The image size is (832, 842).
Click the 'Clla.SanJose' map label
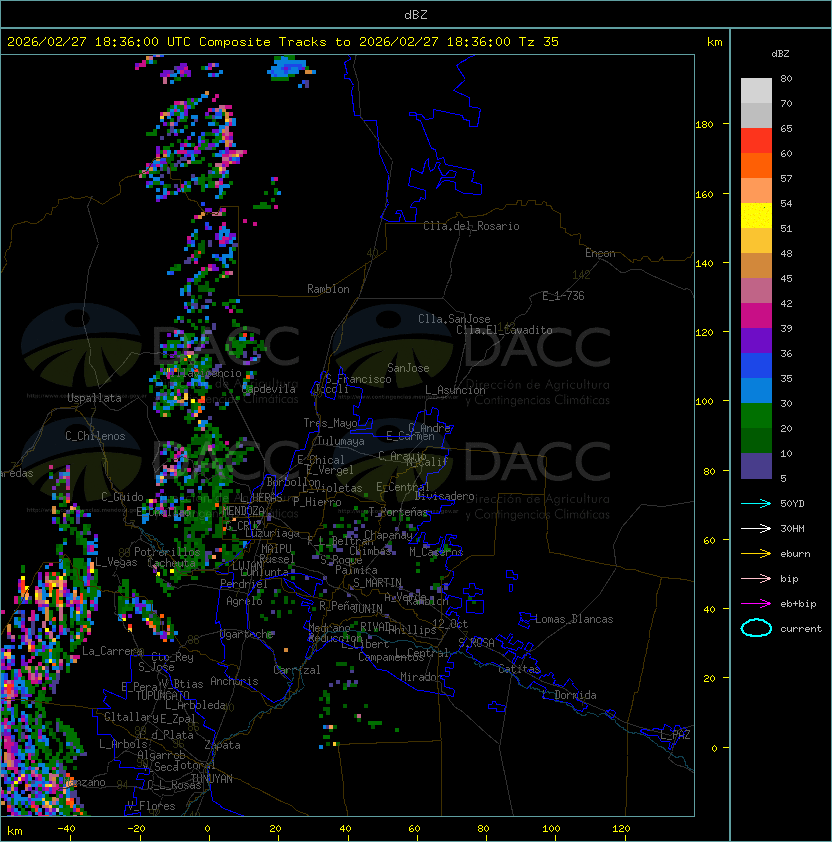(454, 319)
